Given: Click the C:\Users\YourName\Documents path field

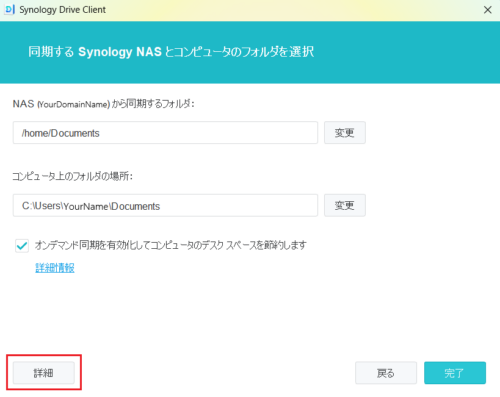Looking at the screenshot, I should 165,206.
